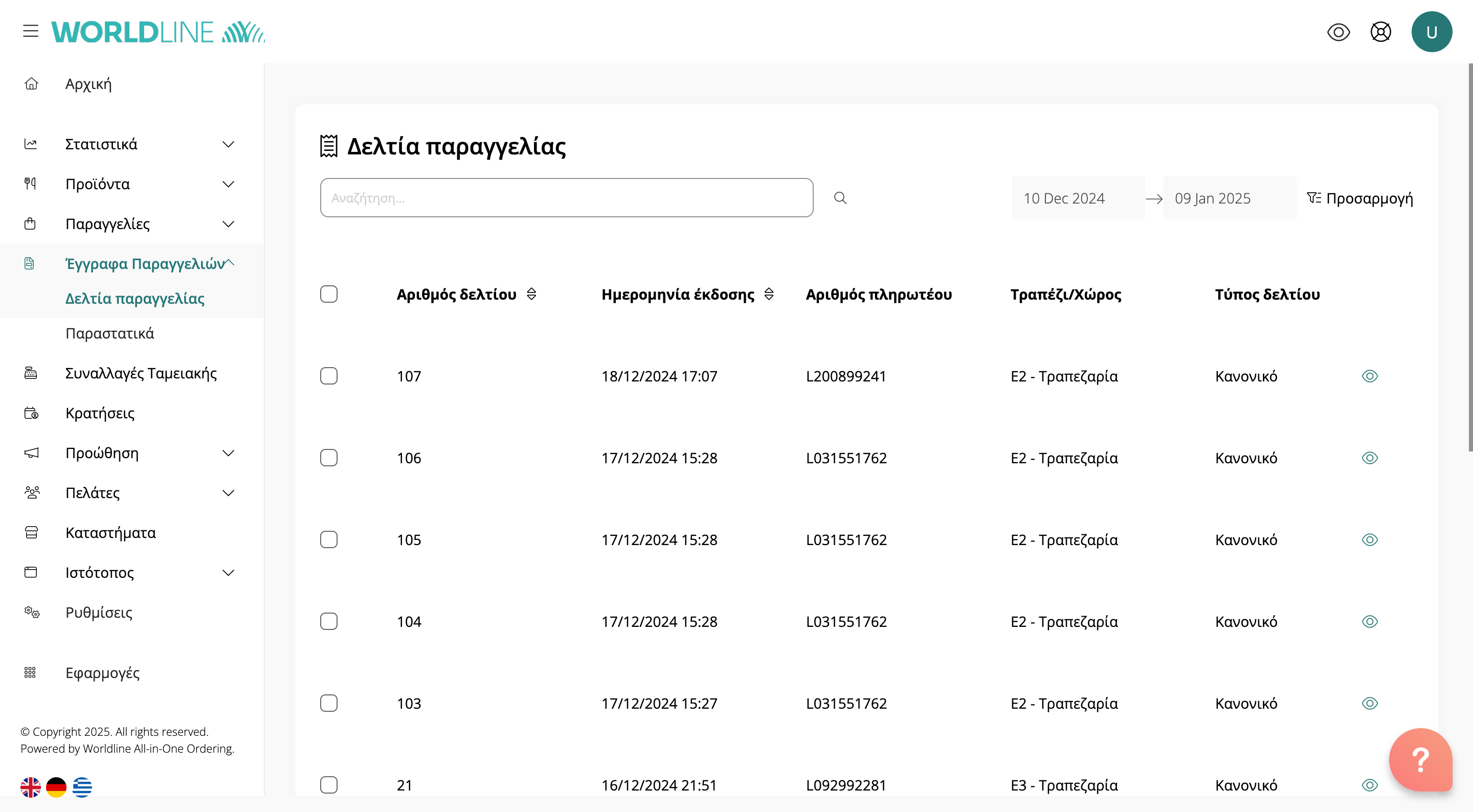Switch language with the German flag
The height and width of the screenshot is (812, 1473).
56,787
